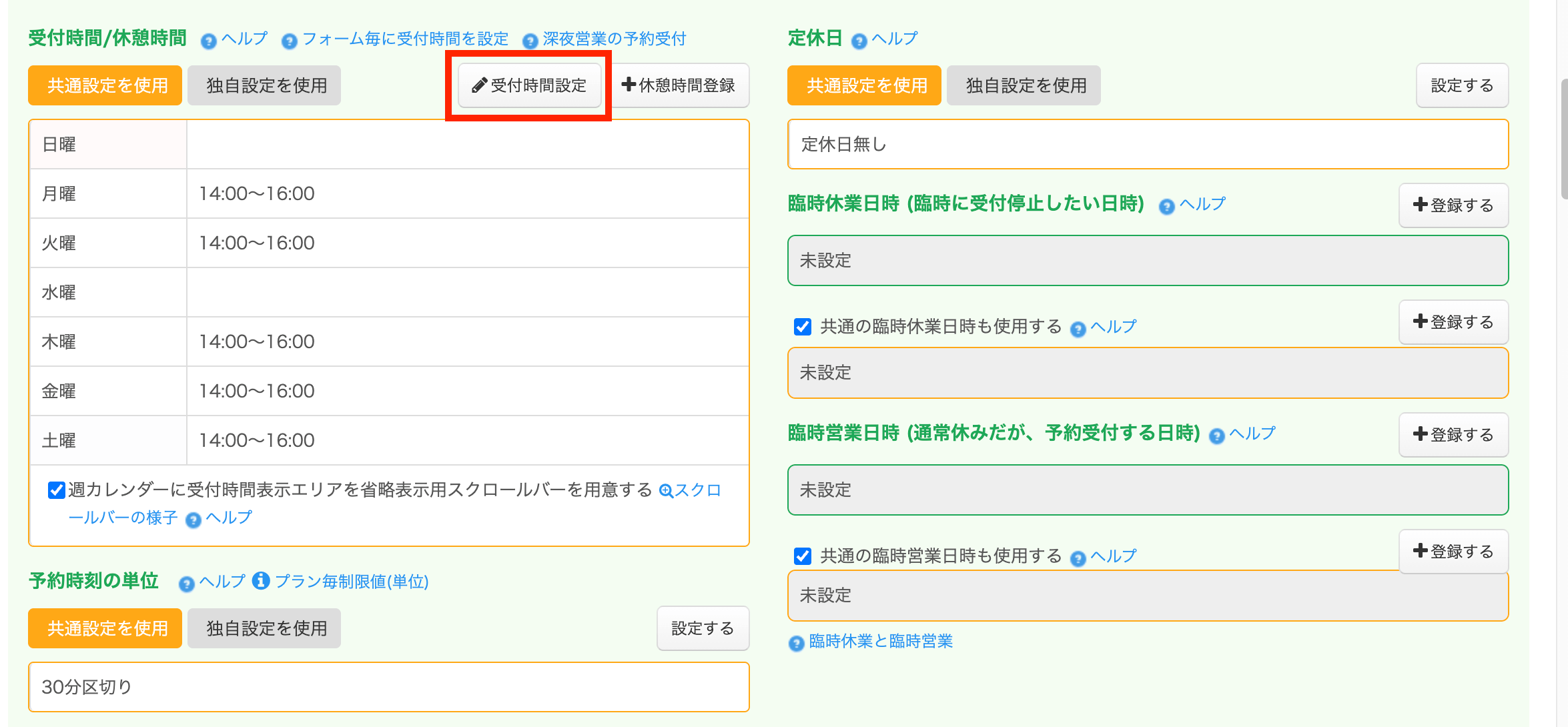Click question icon for 深夜営業の予約受付
This screenshot has height=727, width=1568.
530,41
